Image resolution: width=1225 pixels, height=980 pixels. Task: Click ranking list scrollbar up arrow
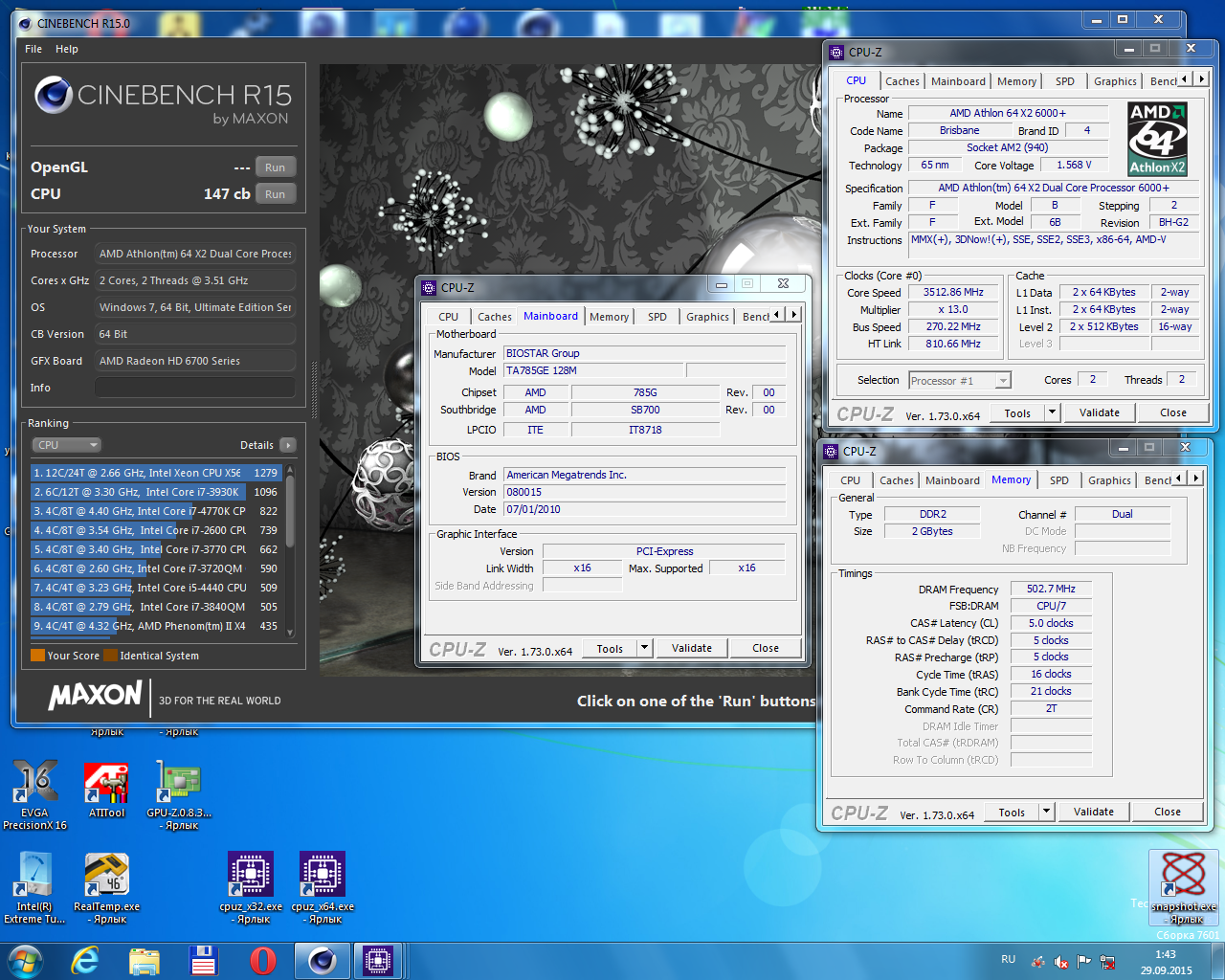(290, 471)
